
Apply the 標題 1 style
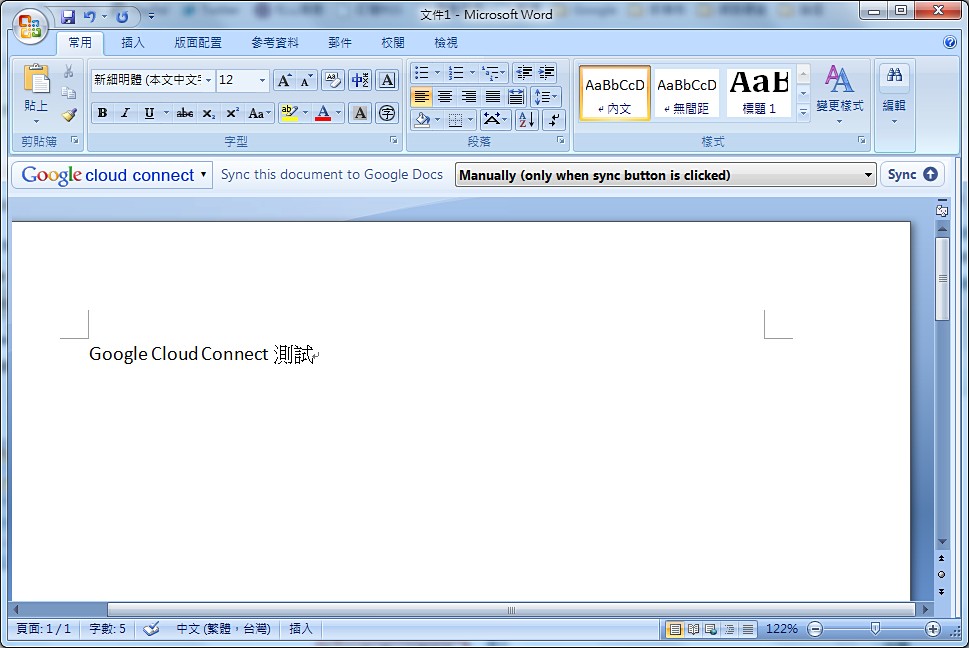[759, 93]
